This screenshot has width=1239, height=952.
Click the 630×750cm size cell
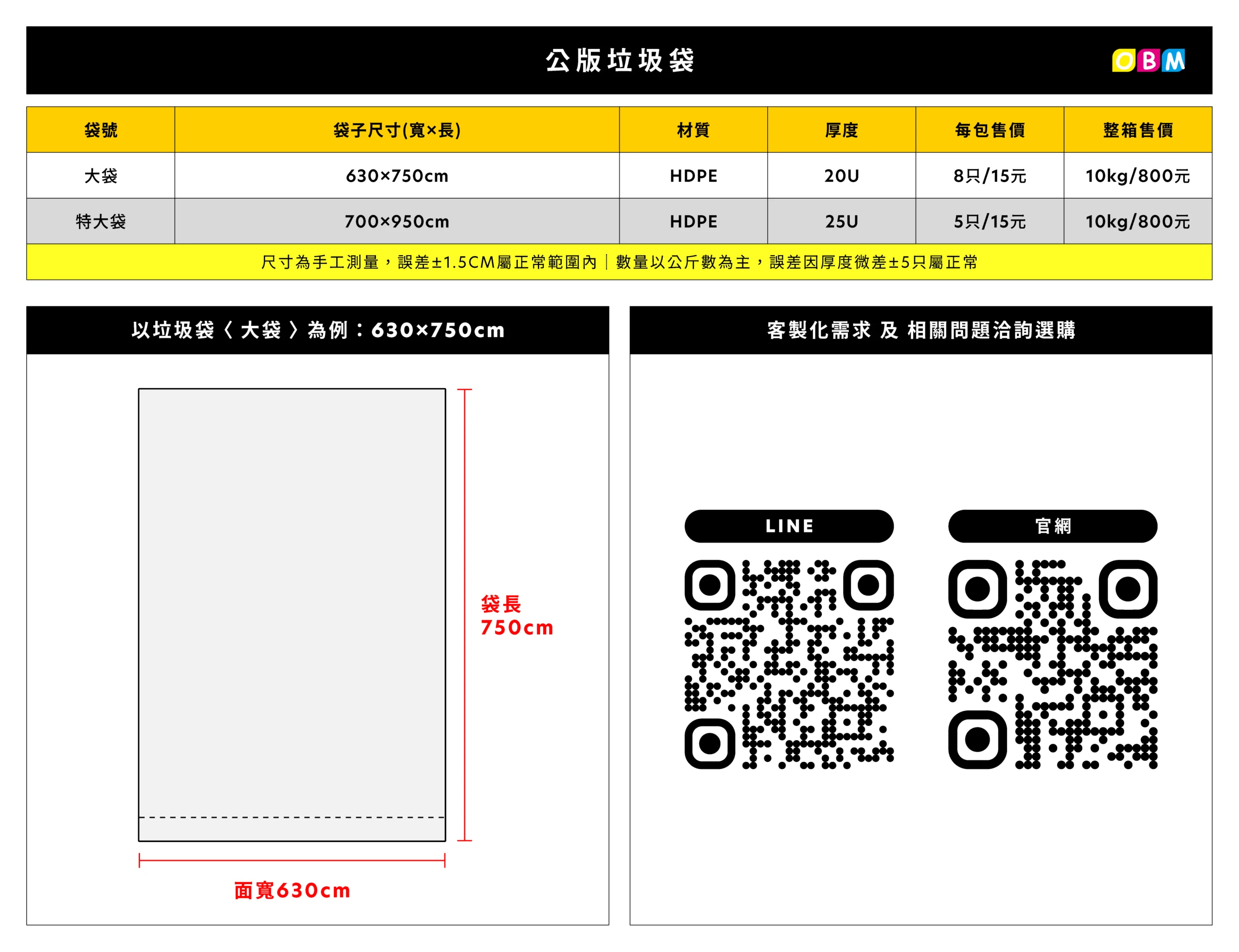(396, 176)
